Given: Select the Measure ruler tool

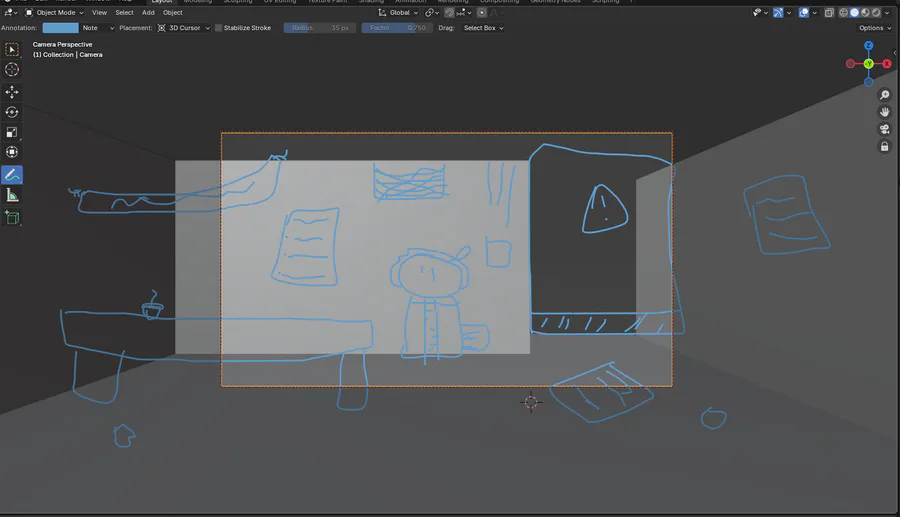Looking at the screenshot, I should coord(11,196).
